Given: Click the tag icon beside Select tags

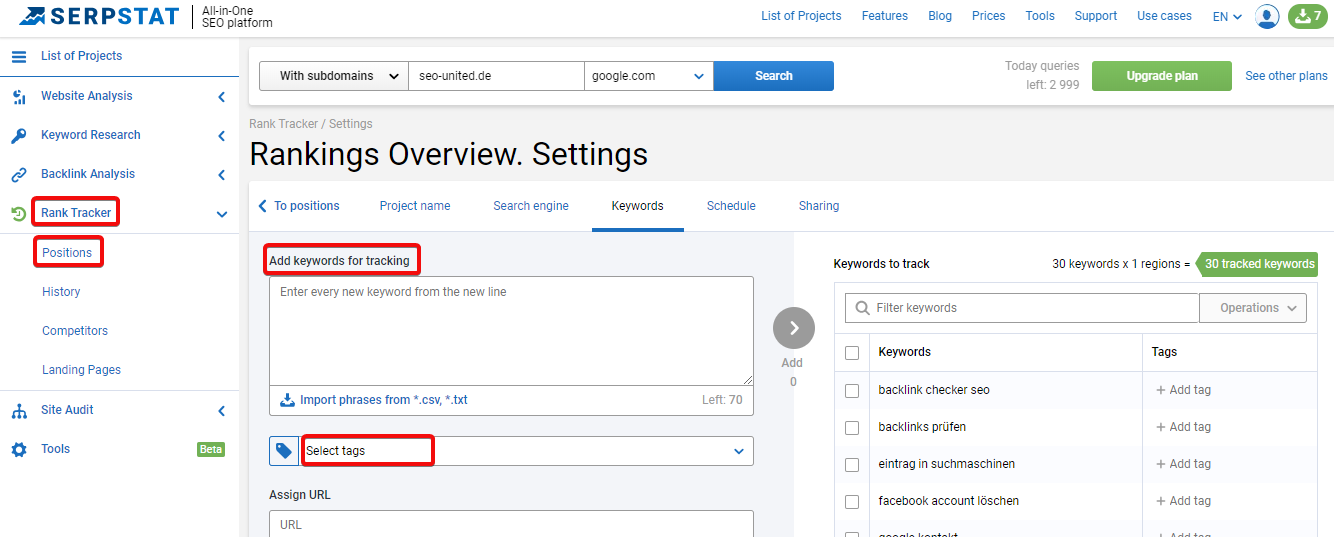Looking at the screenshot, I should [x=283, y=451].
